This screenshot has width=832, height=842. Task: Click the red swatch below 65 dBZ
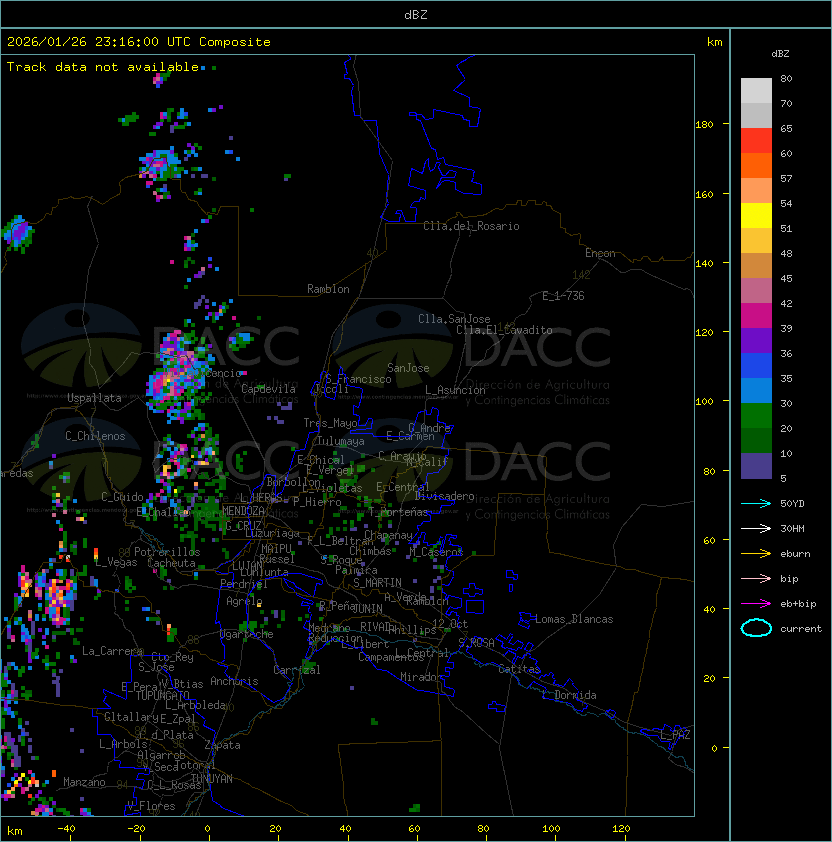point(756,141)
